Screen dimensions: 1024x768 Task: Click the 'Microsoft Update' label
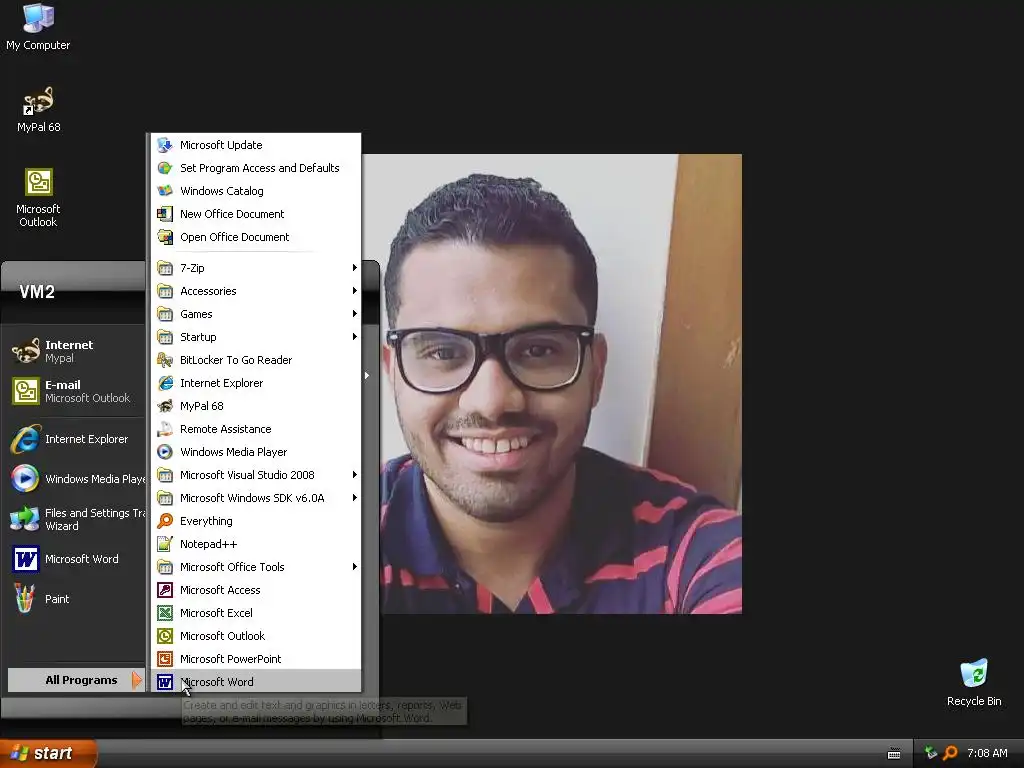point(221,145)
